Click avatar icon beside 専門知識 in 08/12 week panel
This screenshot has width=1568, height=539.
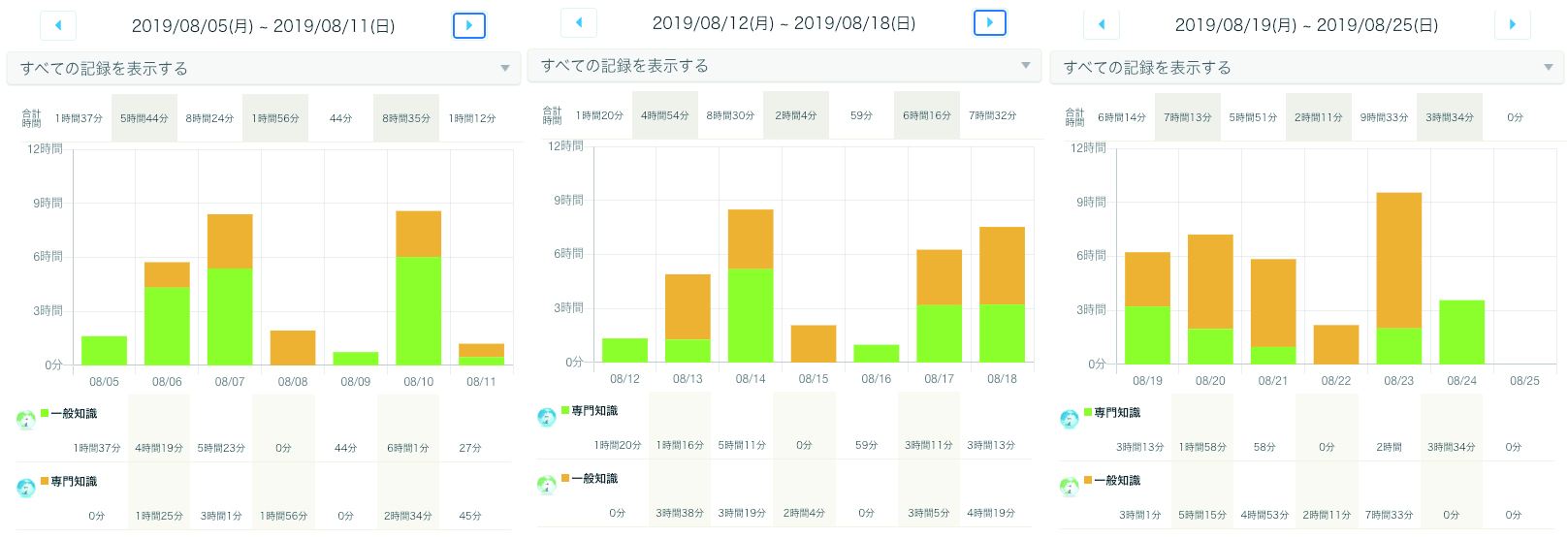(x=547, y=417)
